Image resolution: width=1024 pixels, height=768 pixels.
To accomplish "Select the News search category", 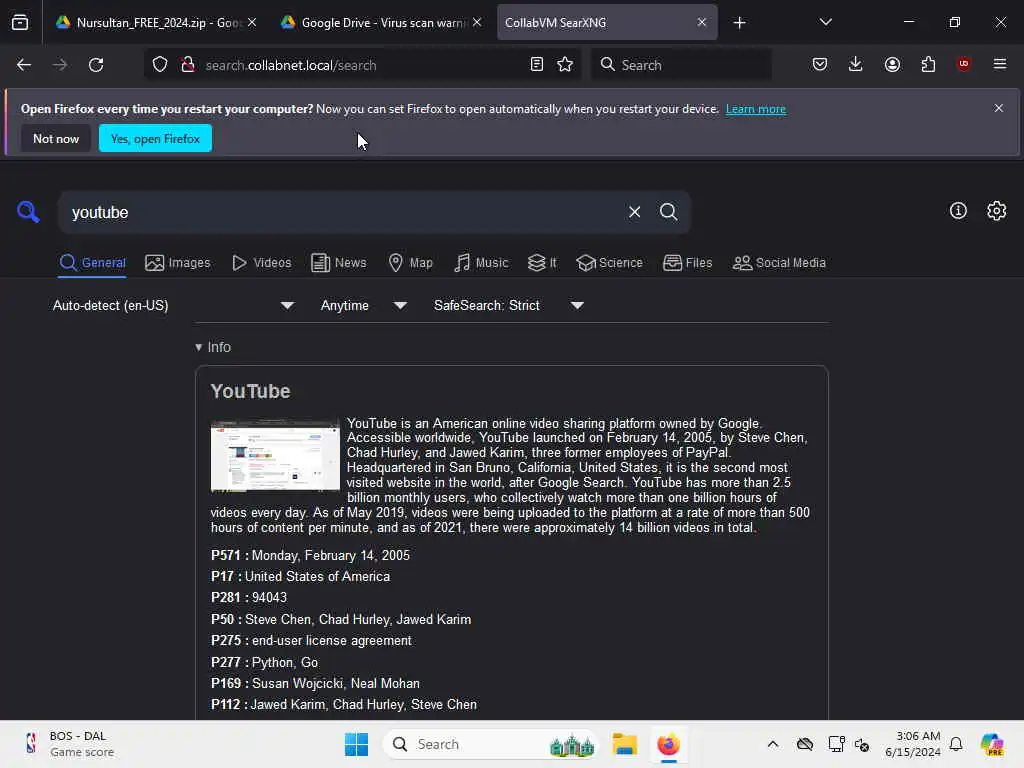I will pyautogui.click(x=338, y=263).
